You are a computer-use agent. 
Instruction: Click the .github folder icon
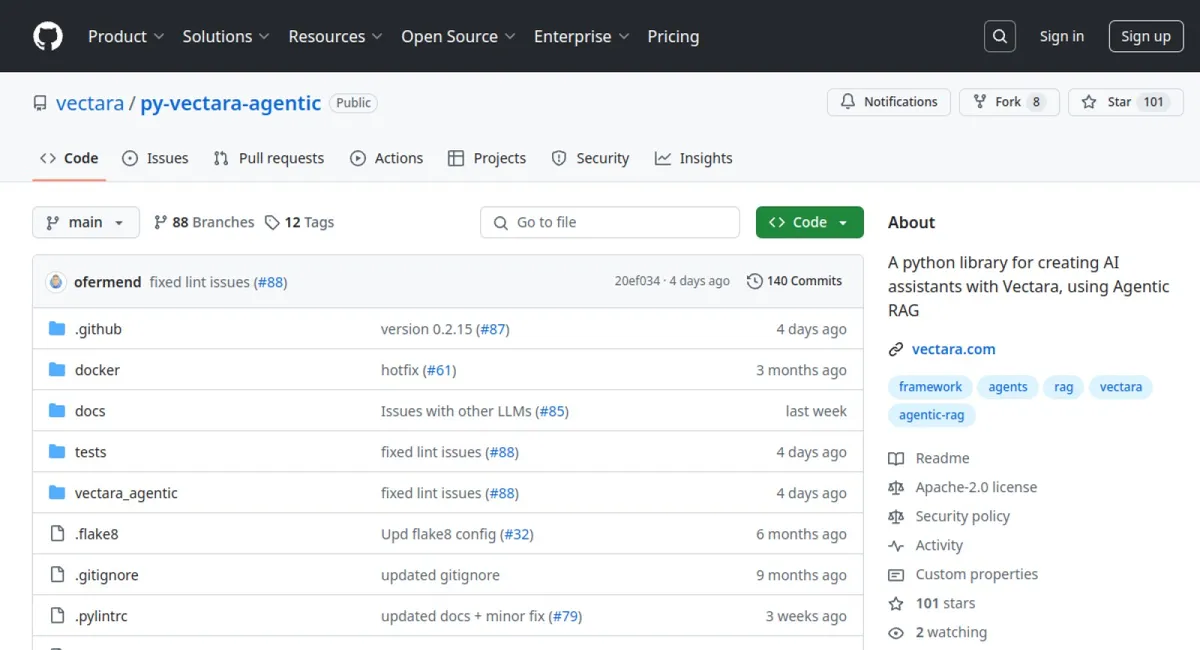click(57, 329)
